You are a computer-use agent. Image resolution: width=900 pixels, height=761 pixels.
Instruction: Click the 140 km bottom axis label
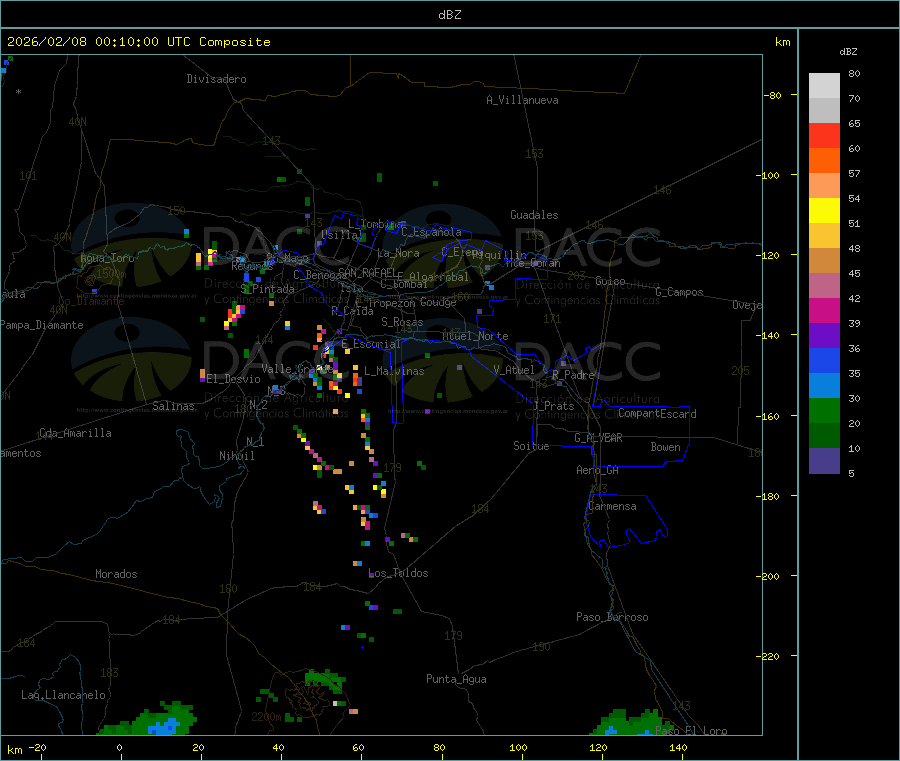point(678,748)
